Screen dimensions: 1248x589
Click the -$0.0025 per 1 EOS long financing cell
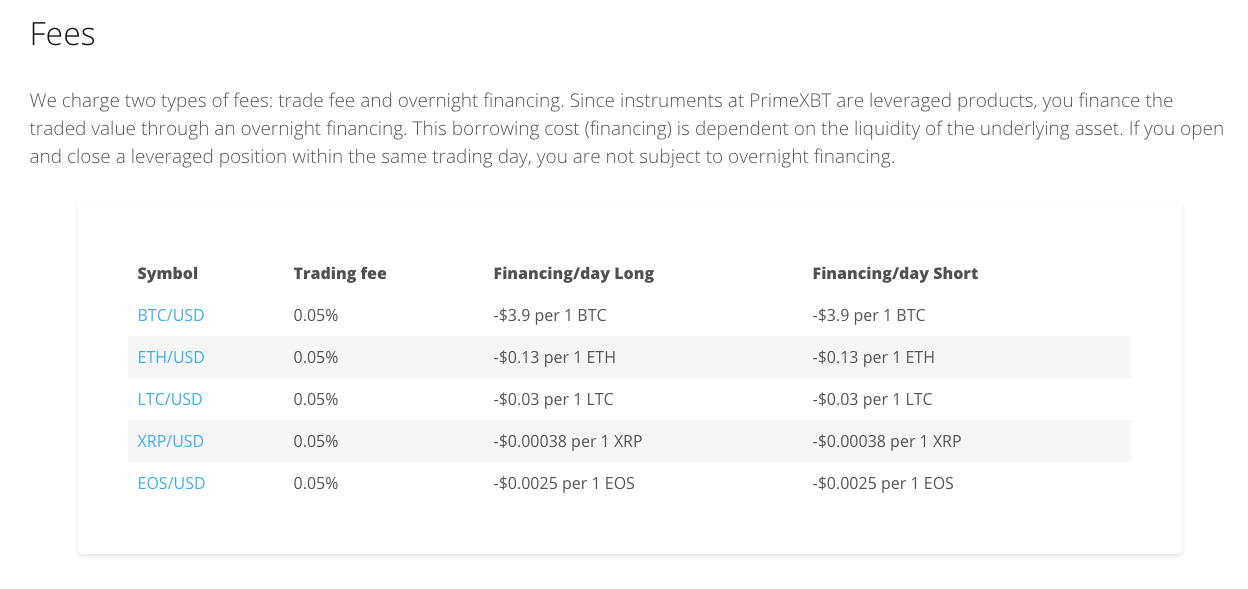564,483
